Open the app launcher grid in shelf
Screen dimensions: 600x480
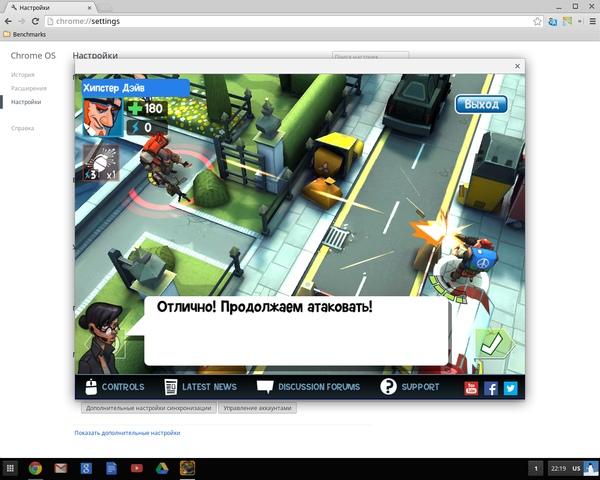pos(10,468)
